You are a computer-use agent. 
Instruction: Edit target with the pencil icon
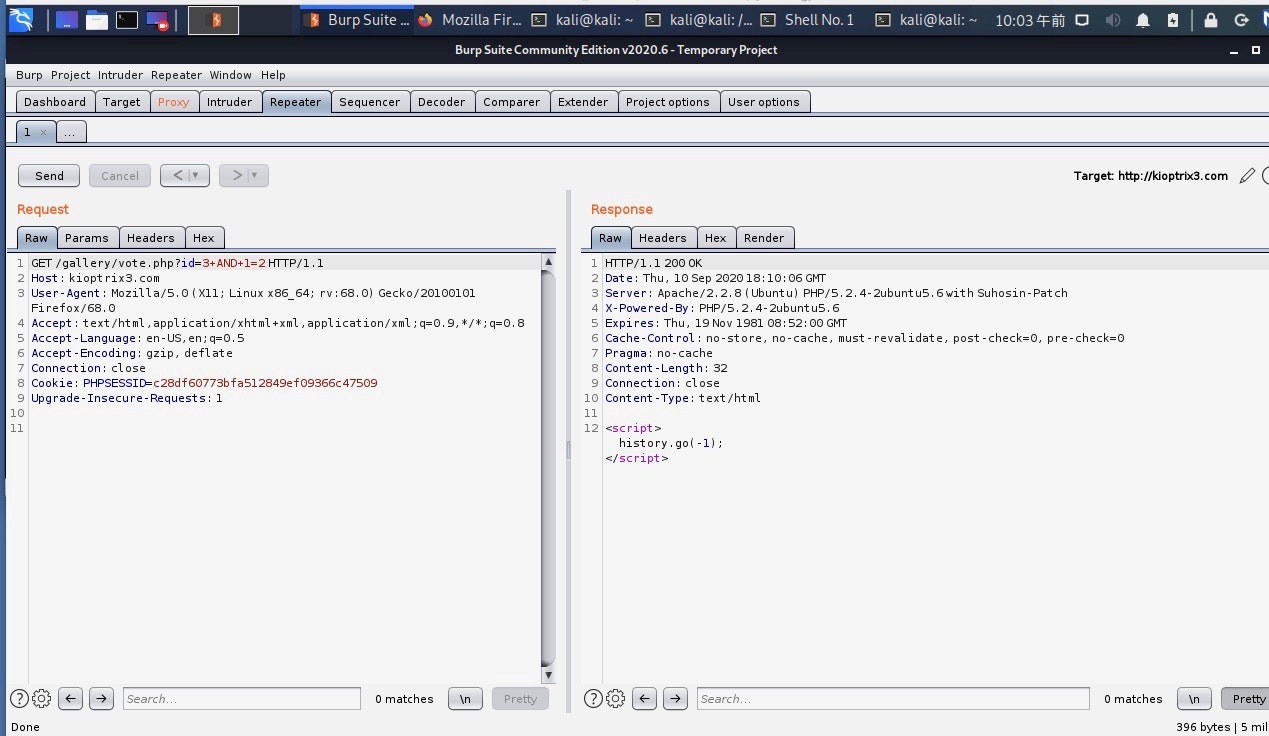[x=1246, y=176]
